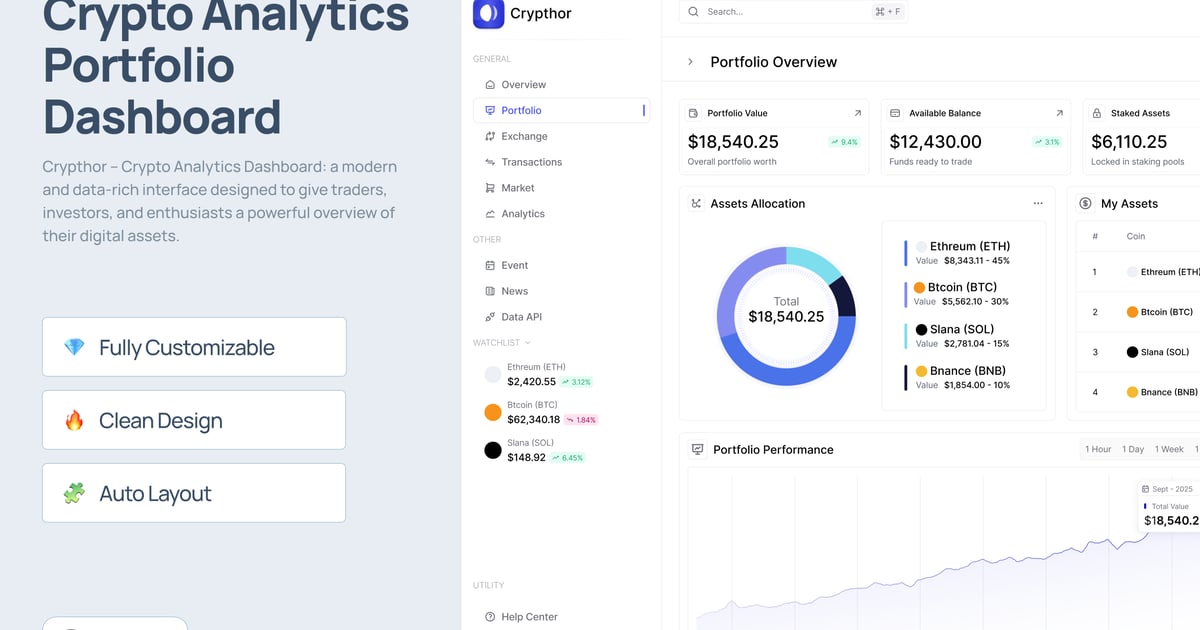Select the Analytics sidebar icon
Viewport: 1200px width, 630px height.
[x=489, y=213]
